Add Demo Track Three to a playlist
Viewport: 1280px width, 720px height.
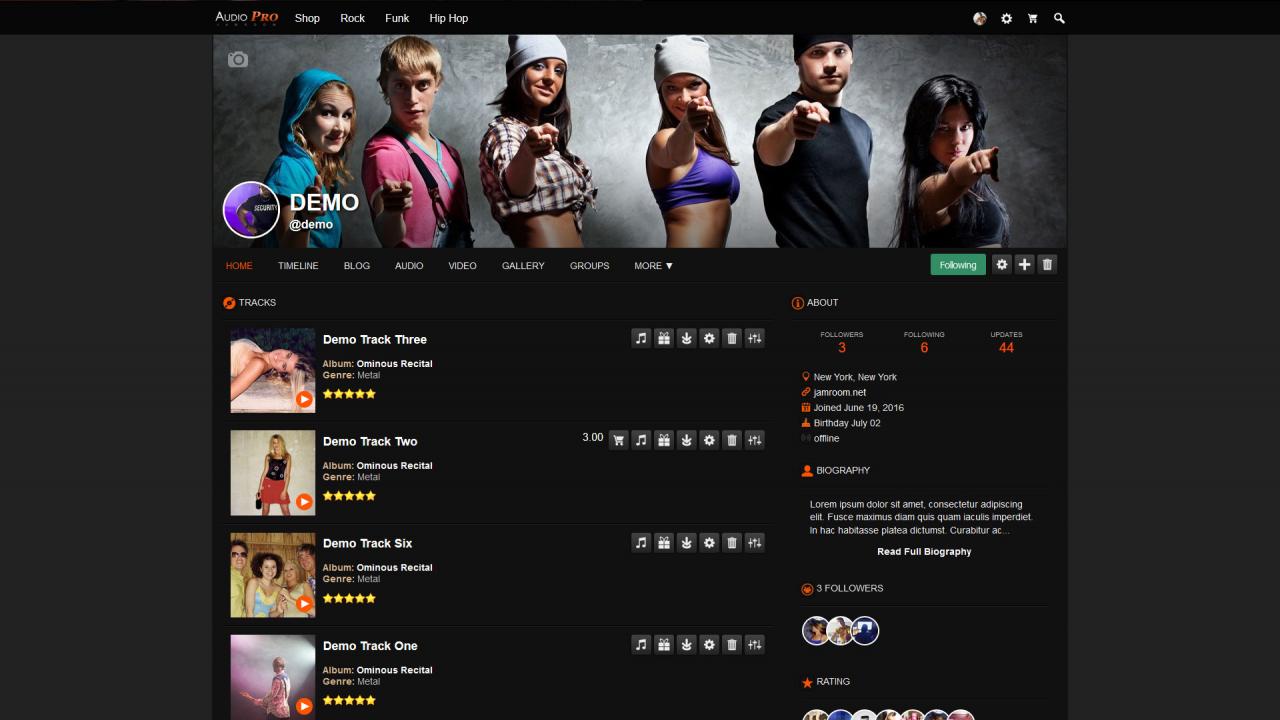pos(641,338)
